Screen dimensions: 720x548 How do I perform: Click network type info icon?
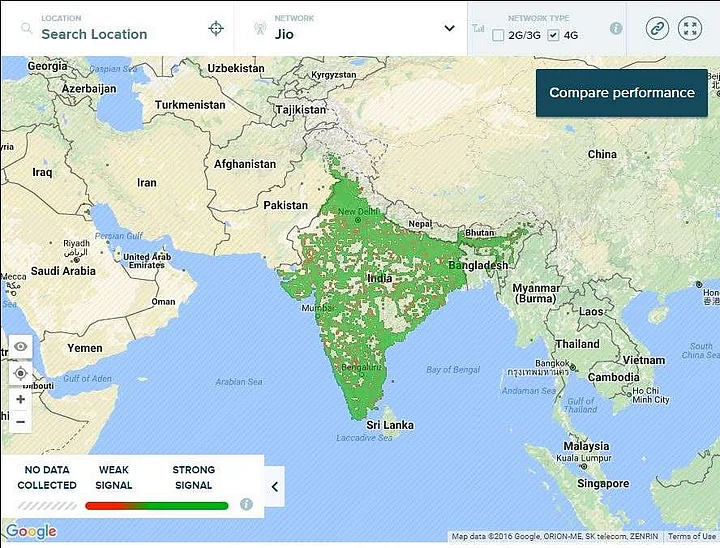617,28
